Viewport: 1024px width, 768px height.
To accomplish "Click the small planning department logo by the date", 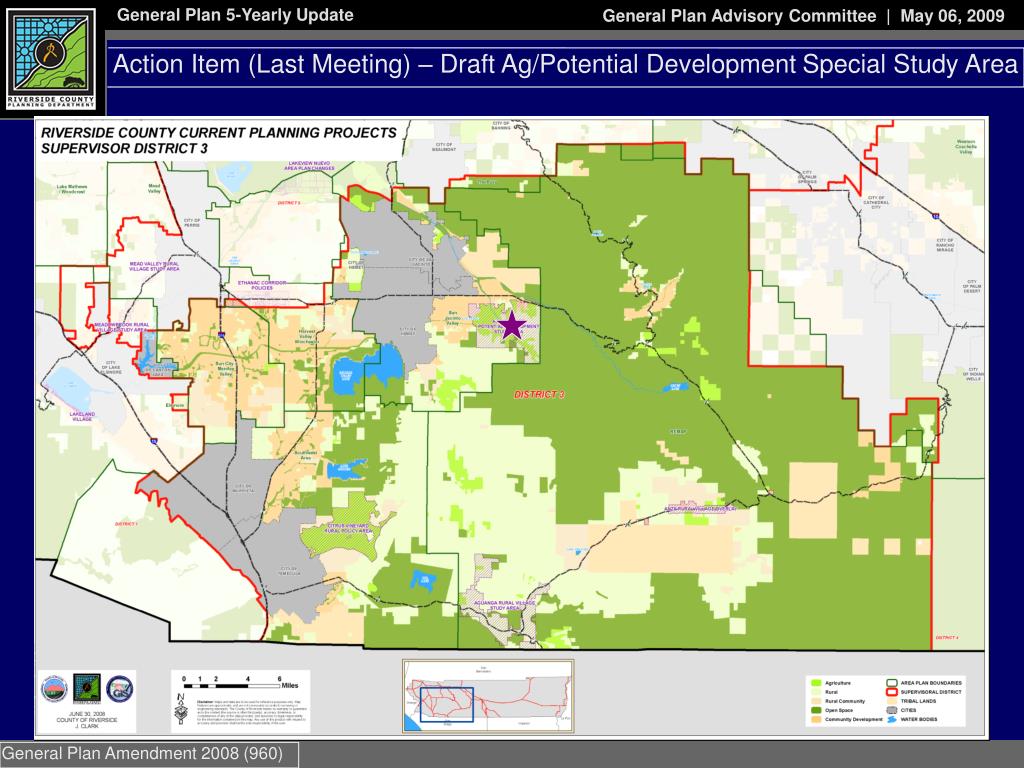I will pyautogui.click(x=87, y=689).
